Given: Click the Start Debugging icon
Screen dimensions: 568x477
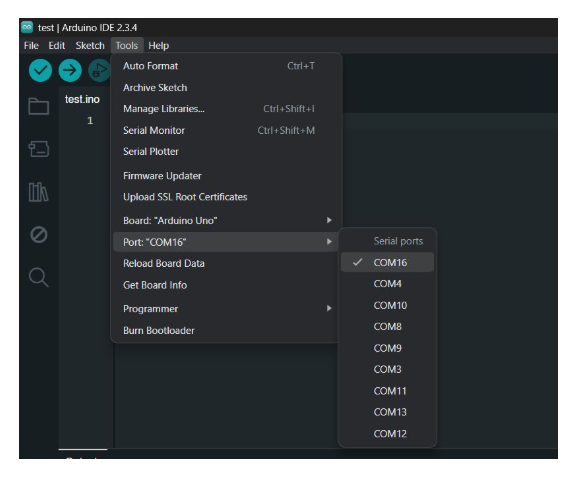Looking at the screenshot, I should [99, 70].
